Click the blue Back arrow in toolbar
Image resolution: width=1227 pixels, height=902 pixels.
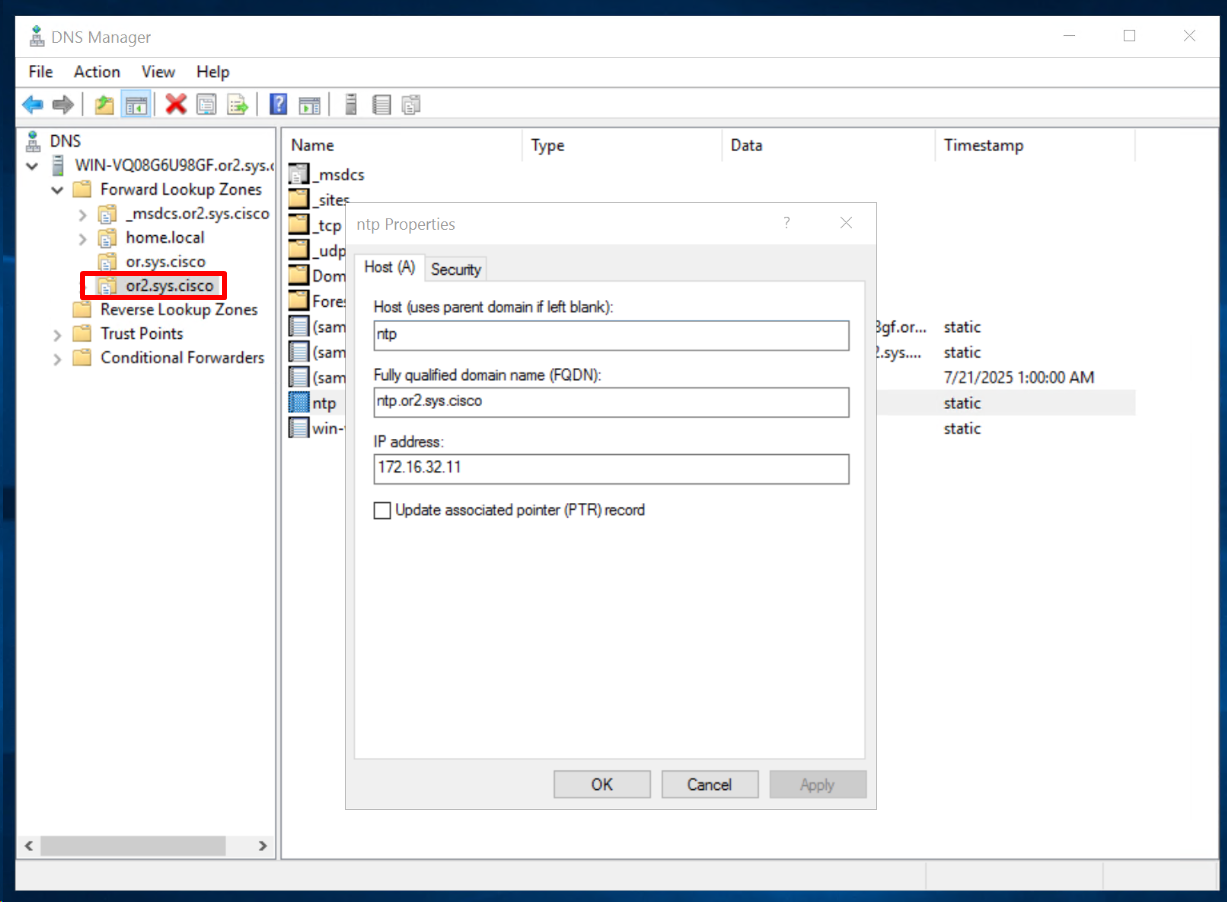tap(33, 104)
